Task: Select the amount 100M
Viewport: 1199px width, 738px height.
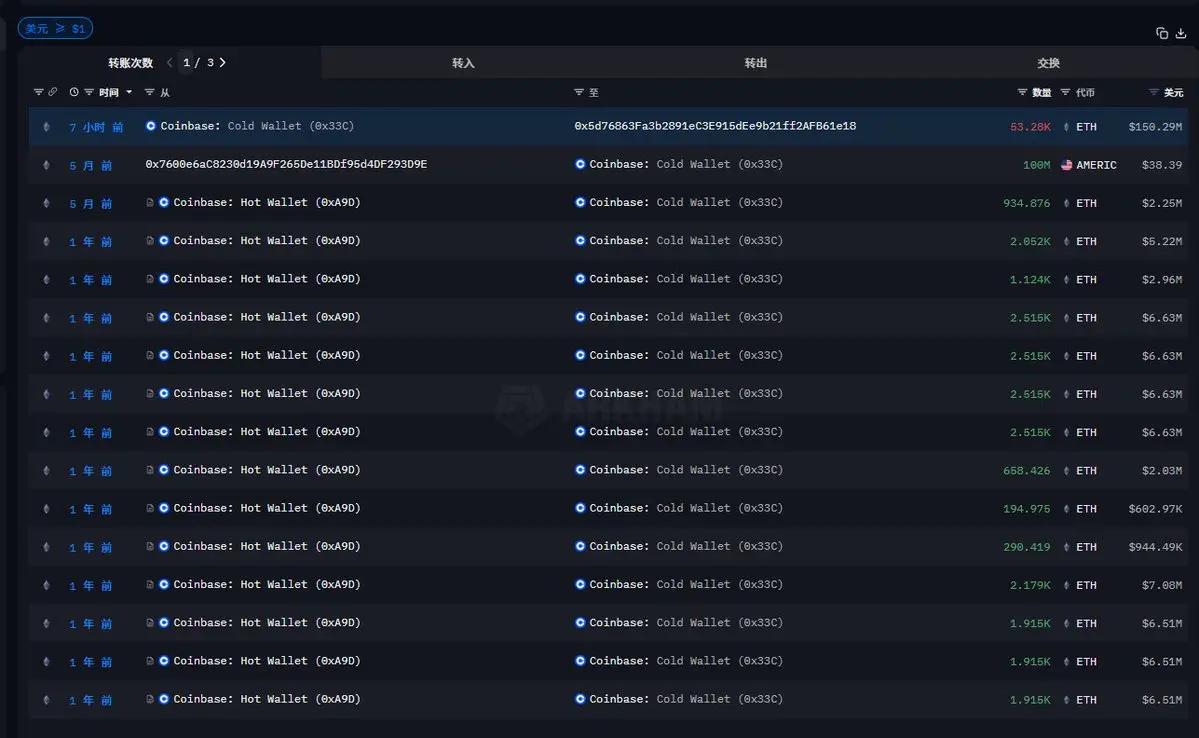Action: tap(1037, 165)
